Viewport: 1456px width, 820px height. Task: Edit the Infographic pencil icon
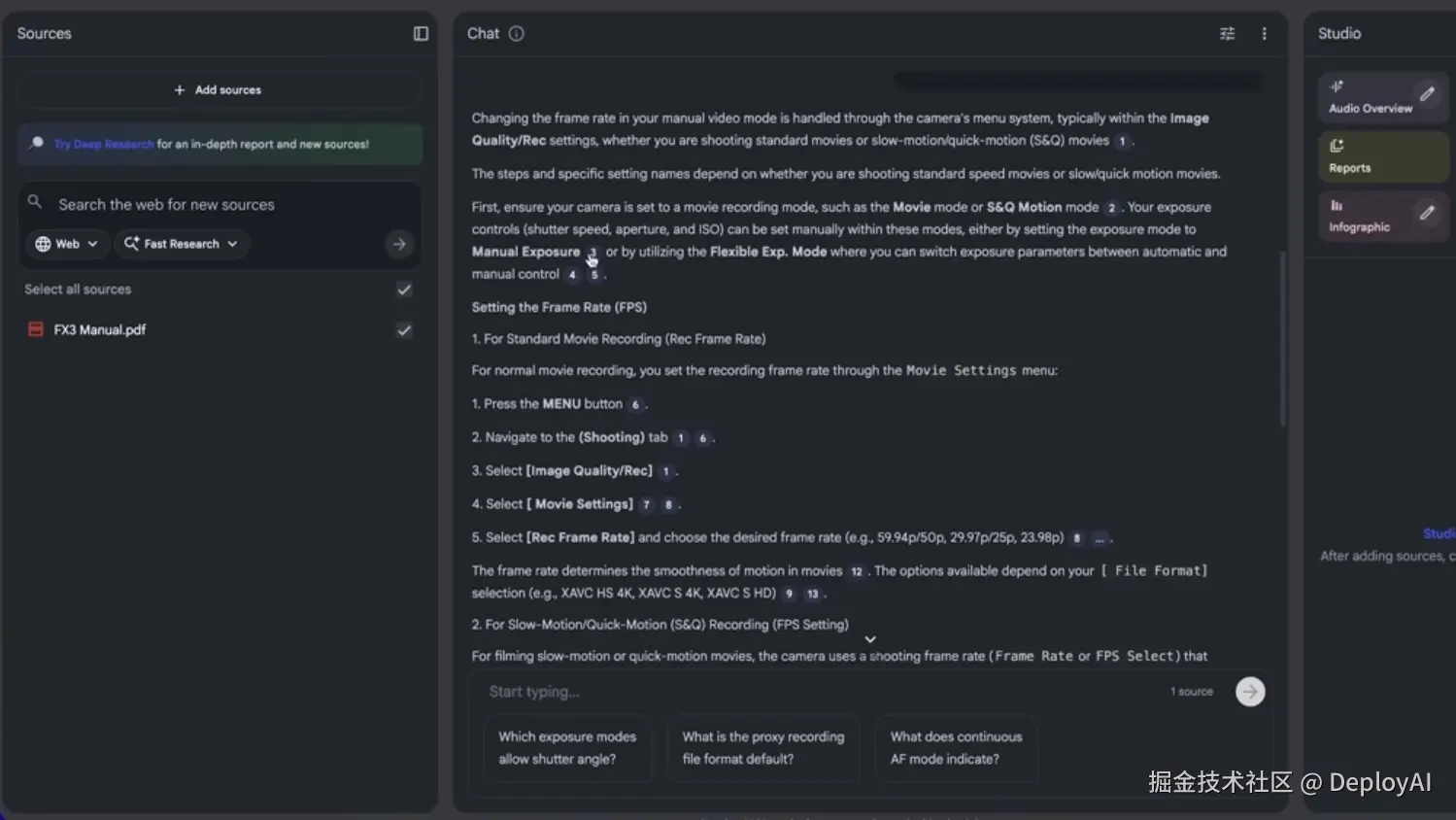coord(1426,213)
